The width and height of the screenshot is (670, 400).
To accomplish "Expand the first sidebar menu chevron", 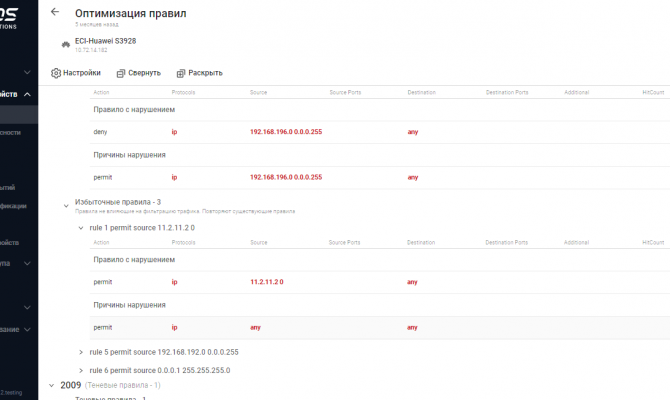I will coord(27,72).
